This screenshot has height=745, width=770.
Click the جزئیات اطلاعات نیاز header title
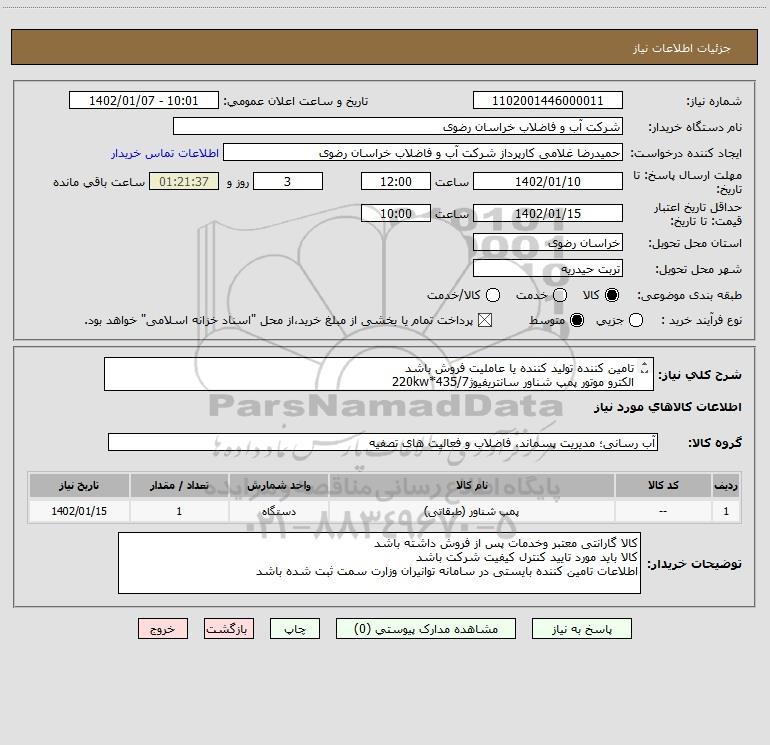pos(682,48)
